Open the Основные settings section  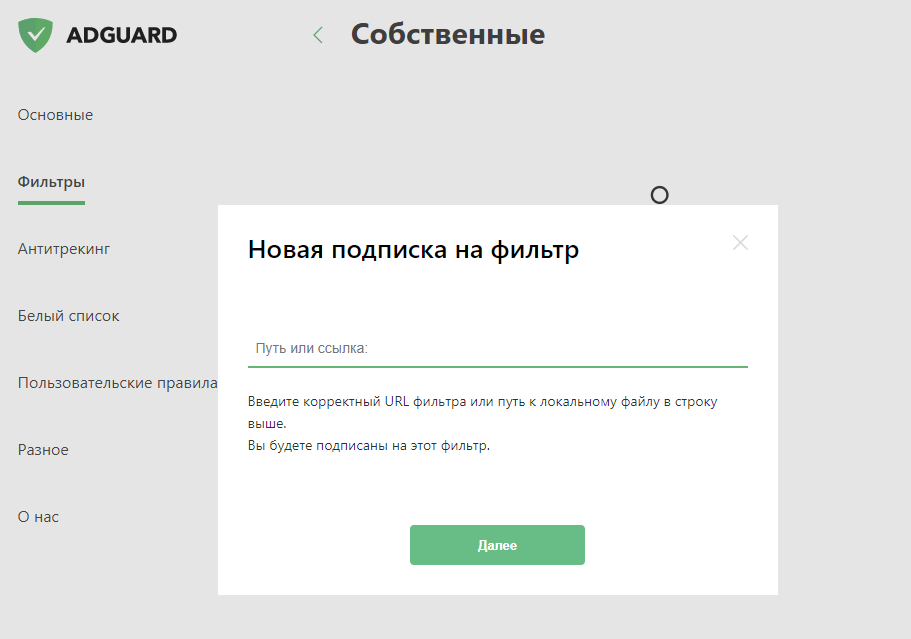pos(55,115)
